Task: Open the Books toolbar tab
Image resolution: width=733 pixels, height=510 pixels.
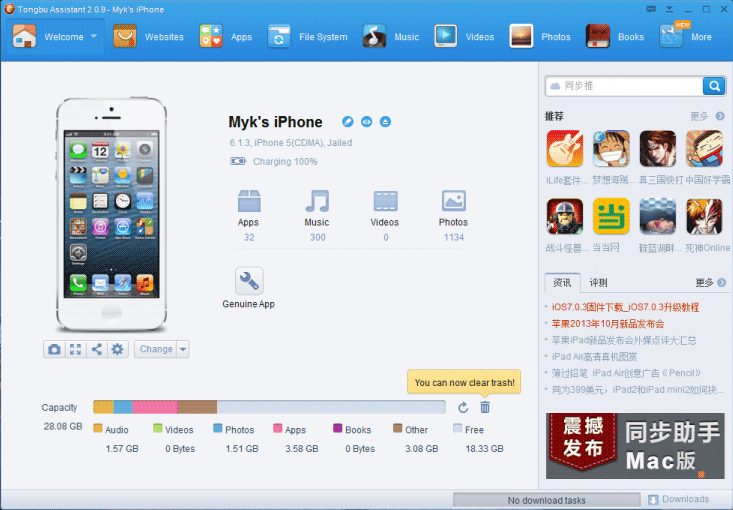Action: (615, 36)
